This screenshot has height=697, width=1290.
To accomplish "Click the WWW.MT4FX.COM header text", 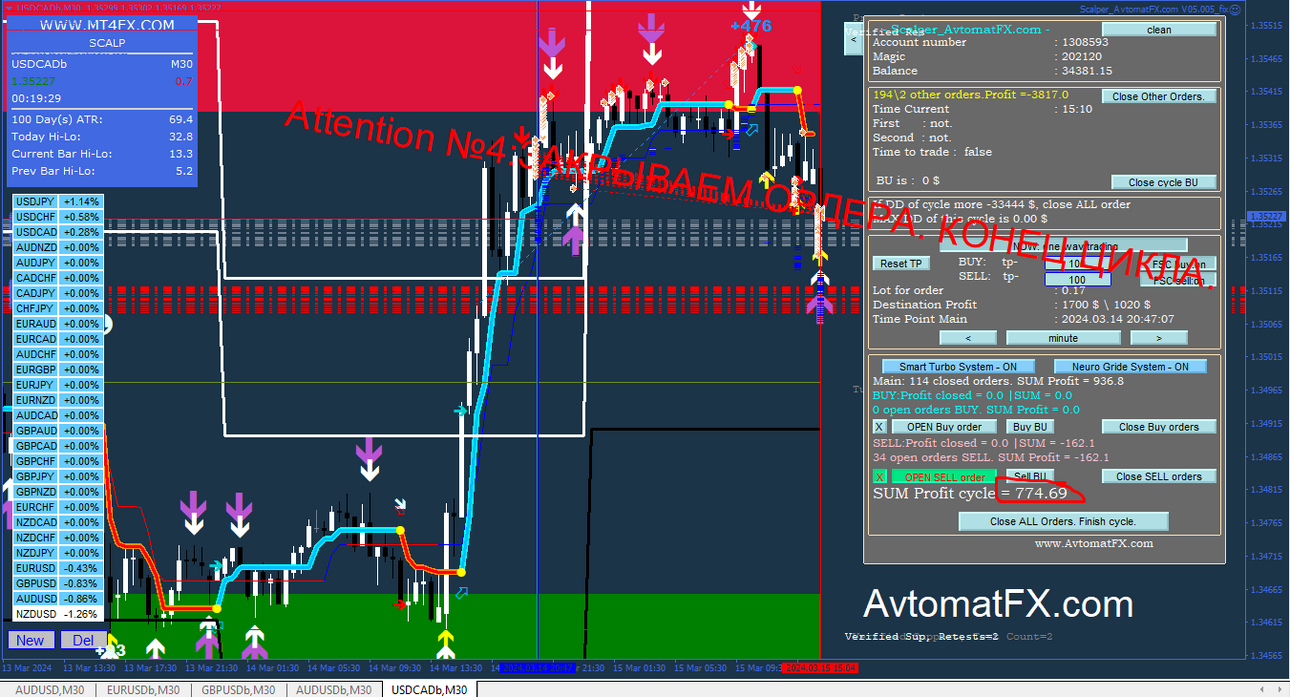I will 107,25.
